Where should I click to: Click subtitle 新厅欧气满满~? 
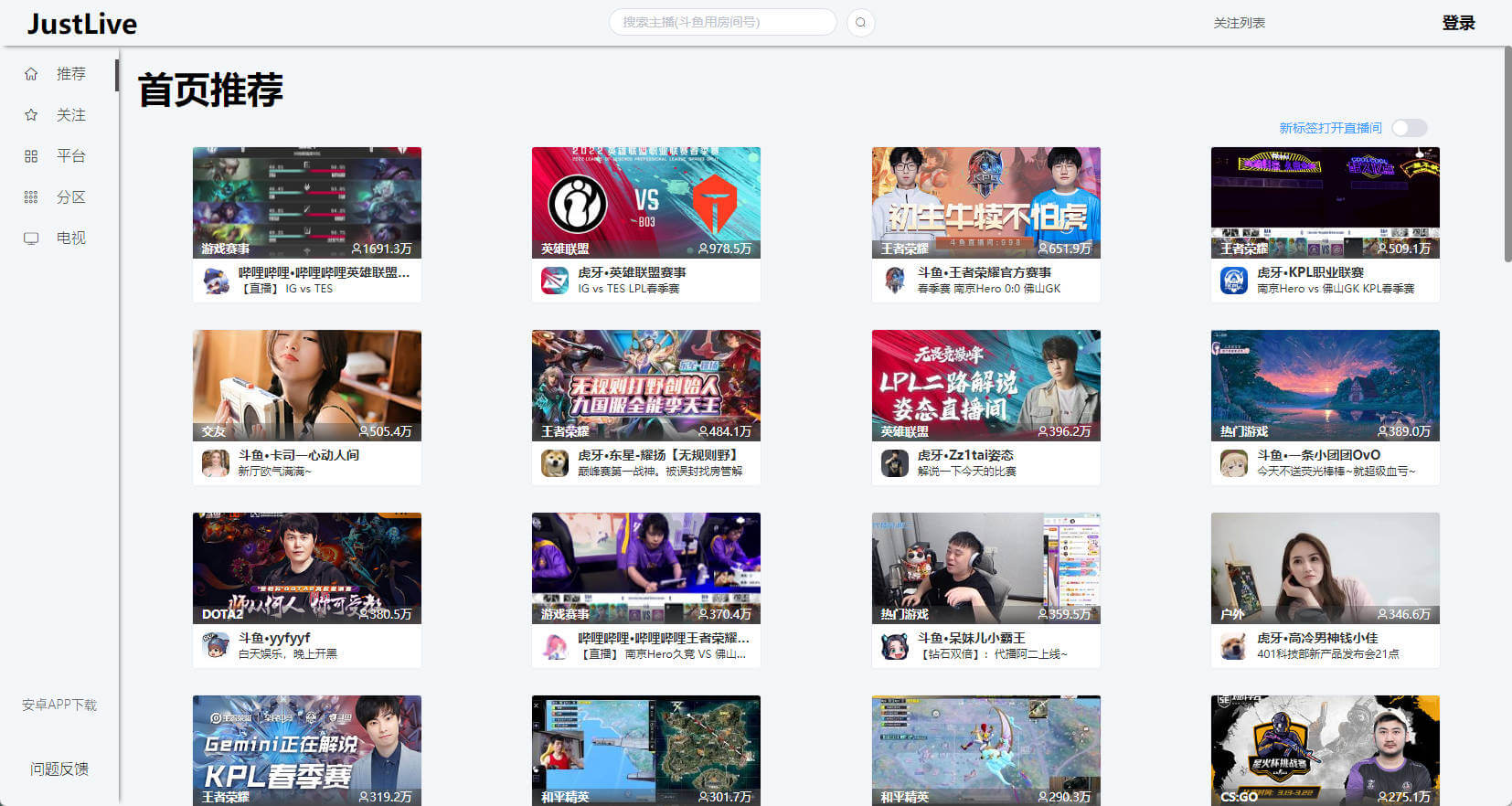(275, 472)
